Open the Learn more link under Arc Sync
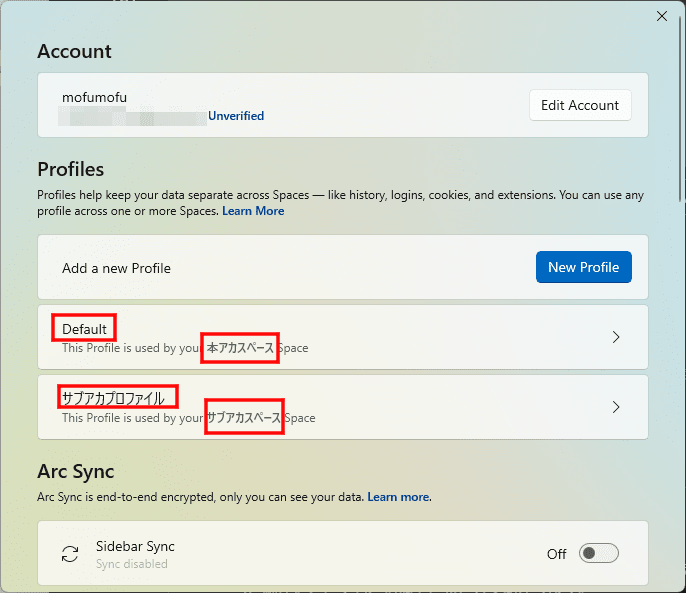 (398, 497)
